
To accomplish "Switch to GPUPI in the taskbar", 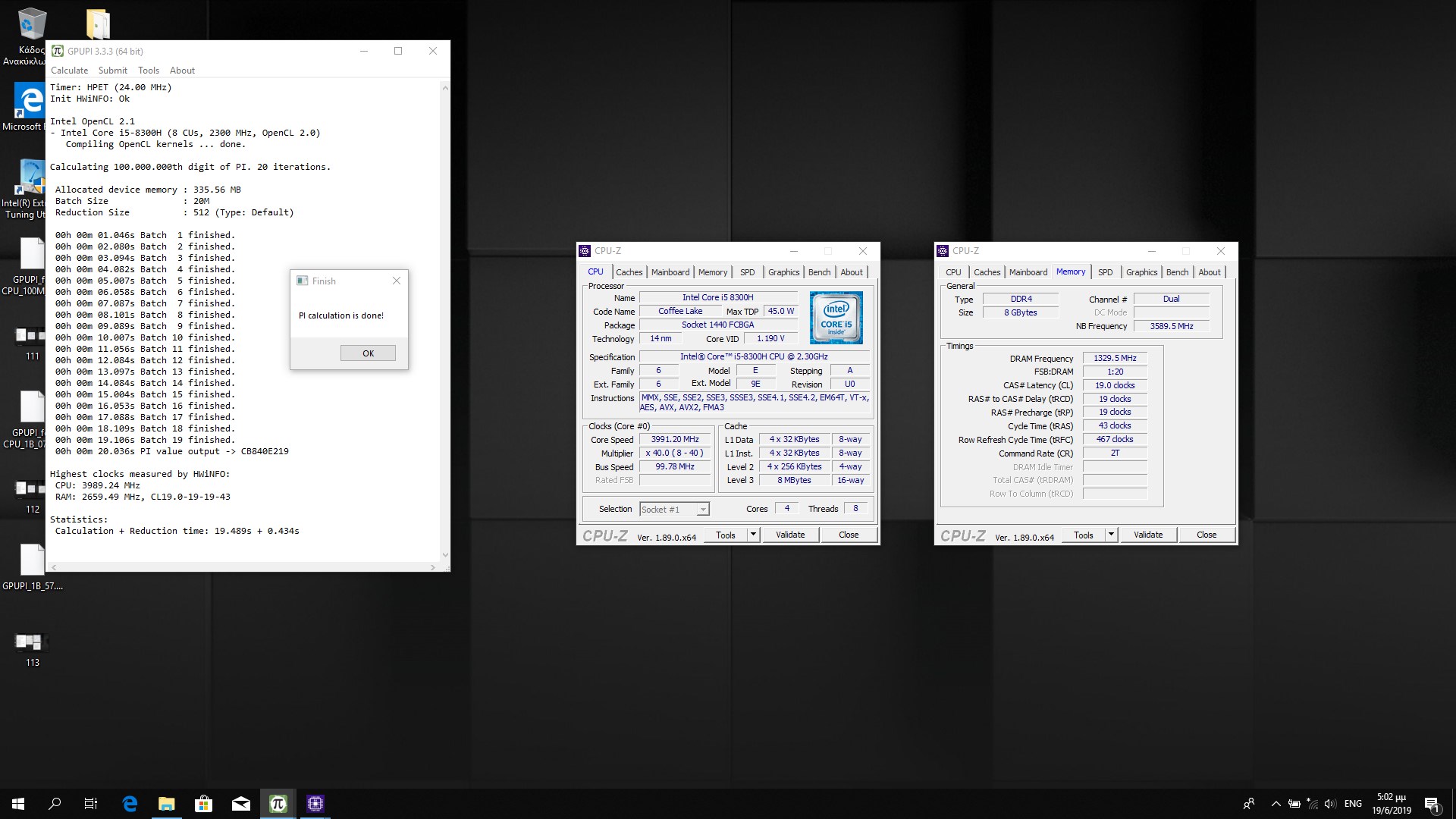I will pyautogui.click(x=278, y=804).
